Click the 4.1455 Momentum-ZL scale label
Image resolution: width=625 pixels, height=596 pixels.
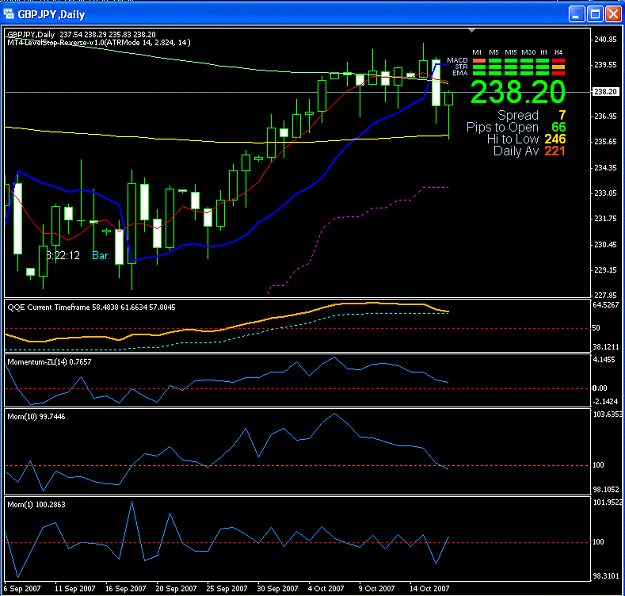click(x=604, y=359)
